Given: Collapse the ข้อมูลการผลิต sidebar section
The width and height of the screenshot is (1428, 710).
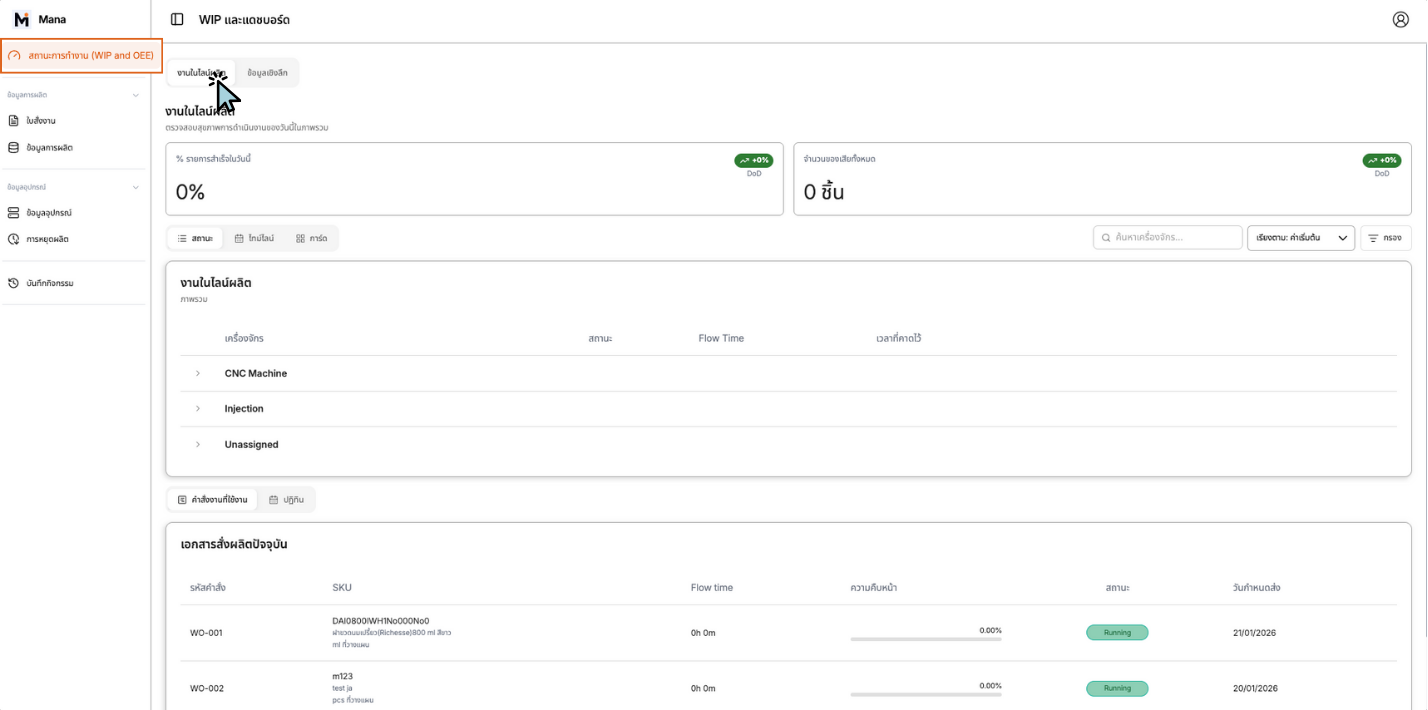Looking at the screenshot, I should 136,95.
